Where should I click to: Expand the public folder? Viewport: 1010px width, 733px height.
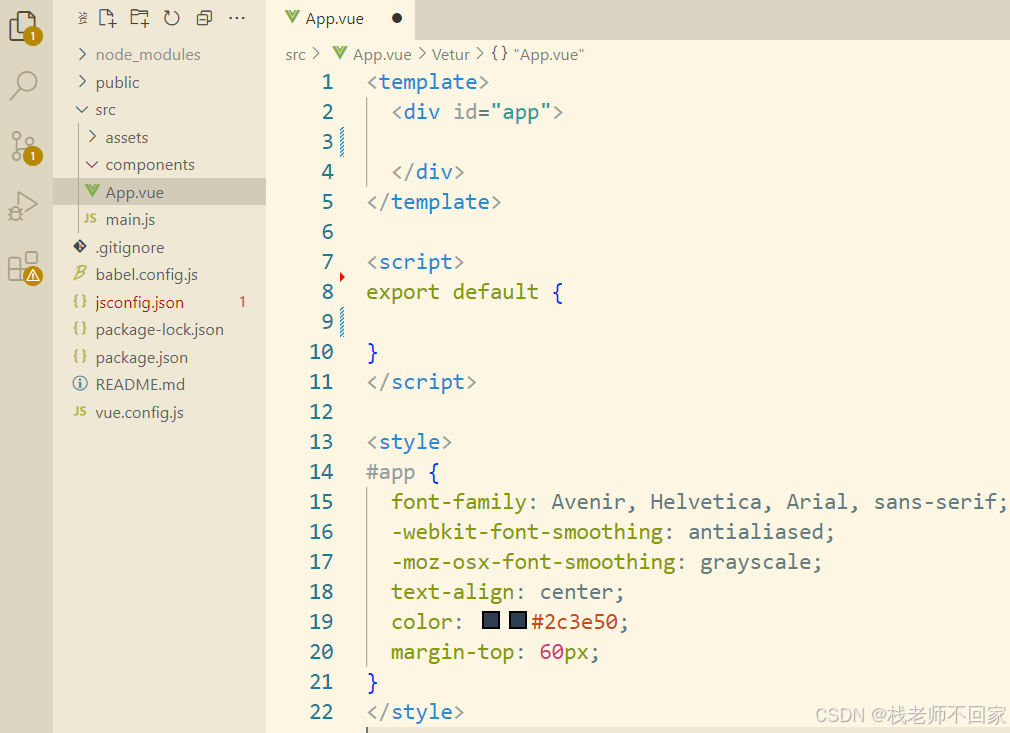coord(117,83)
